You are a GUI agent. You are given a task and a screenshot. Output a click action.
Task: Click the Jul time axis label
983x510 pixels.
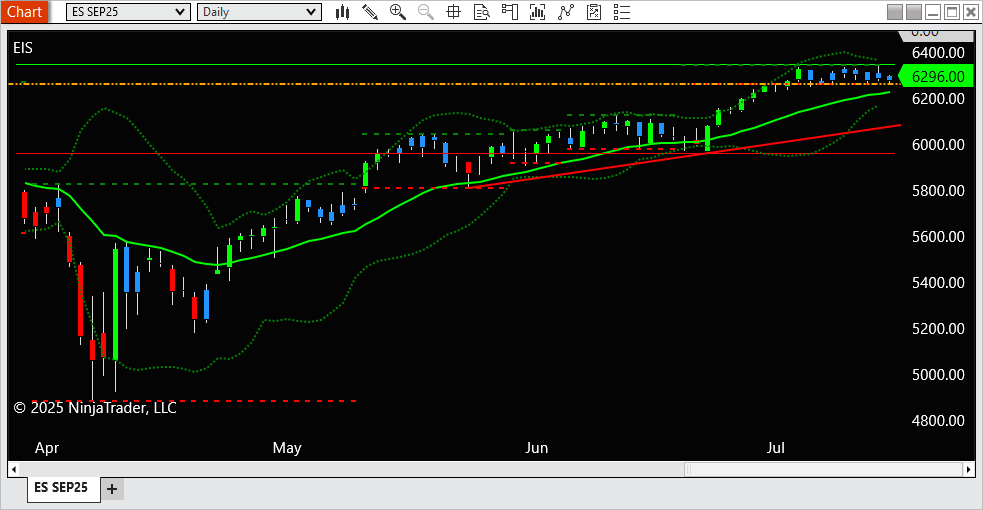[x=775, y=448]
